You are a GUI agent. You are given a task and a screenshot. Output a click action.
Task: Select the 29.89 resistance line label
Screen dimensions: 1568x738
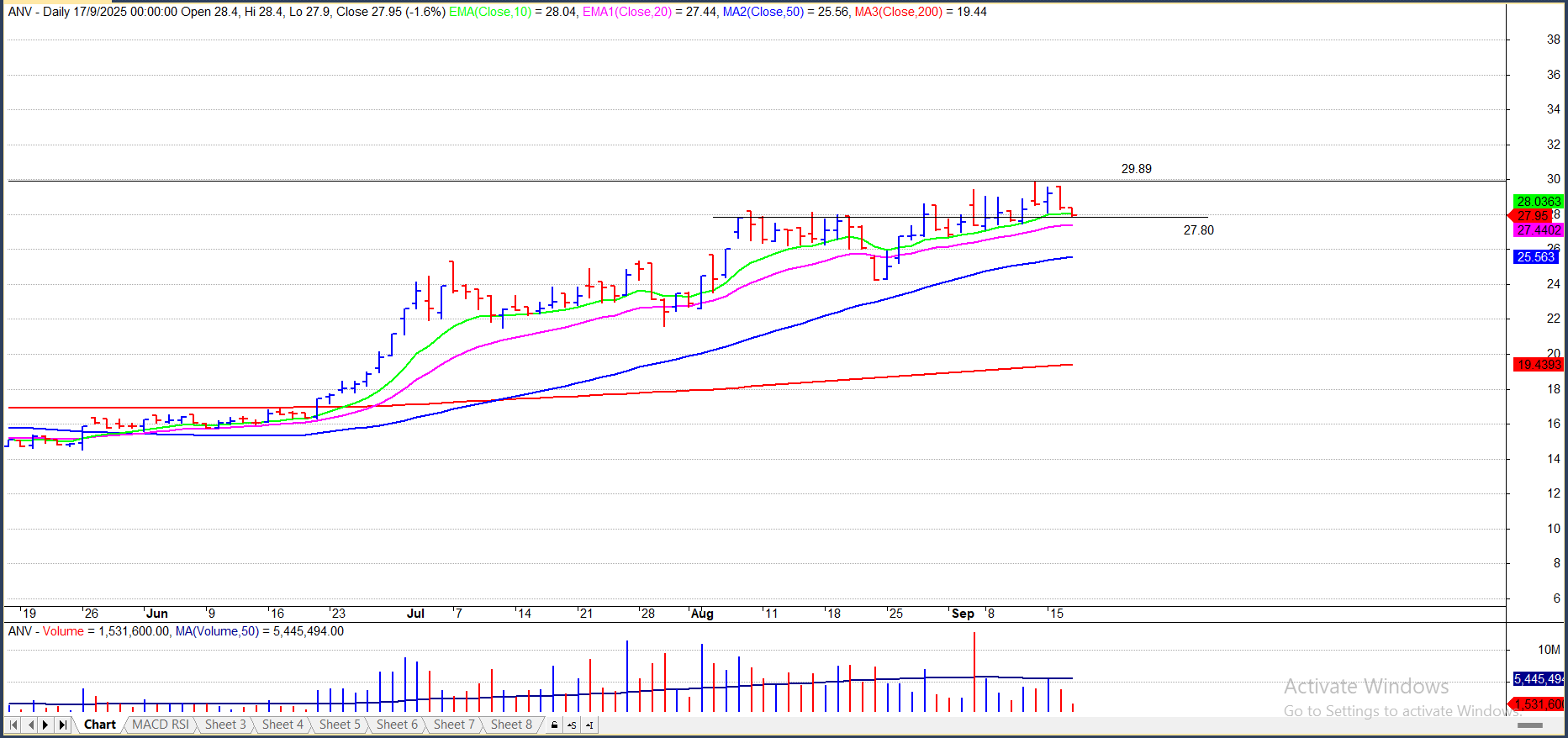point(1136,169)
